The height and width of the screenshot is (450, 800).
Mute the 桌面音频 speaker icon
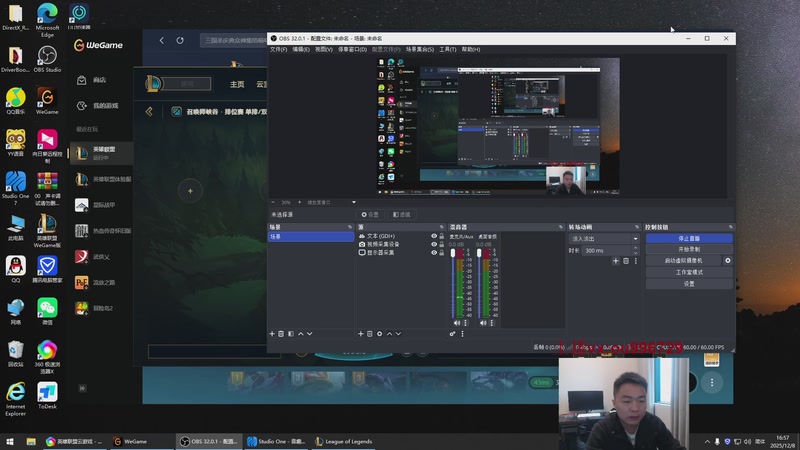tap(483, 322)
